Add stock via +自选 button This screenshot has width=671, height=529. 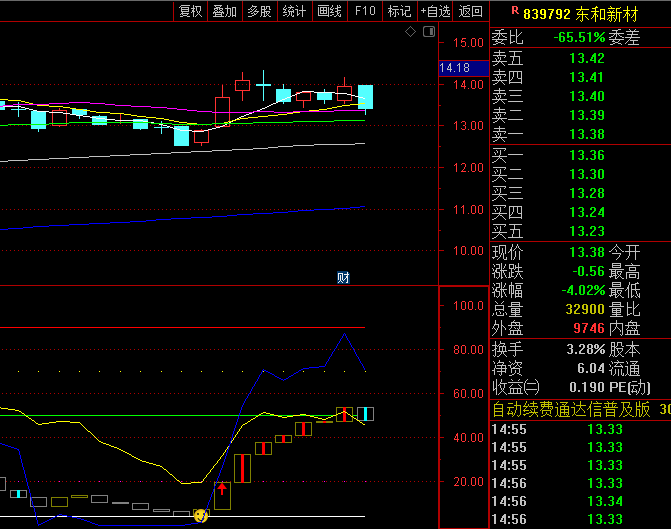click(435, 11)
